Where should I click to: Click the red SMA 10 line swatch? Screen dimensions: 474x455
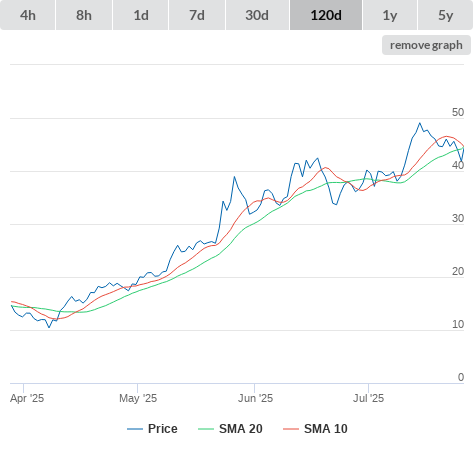click(x=291, y=429)
